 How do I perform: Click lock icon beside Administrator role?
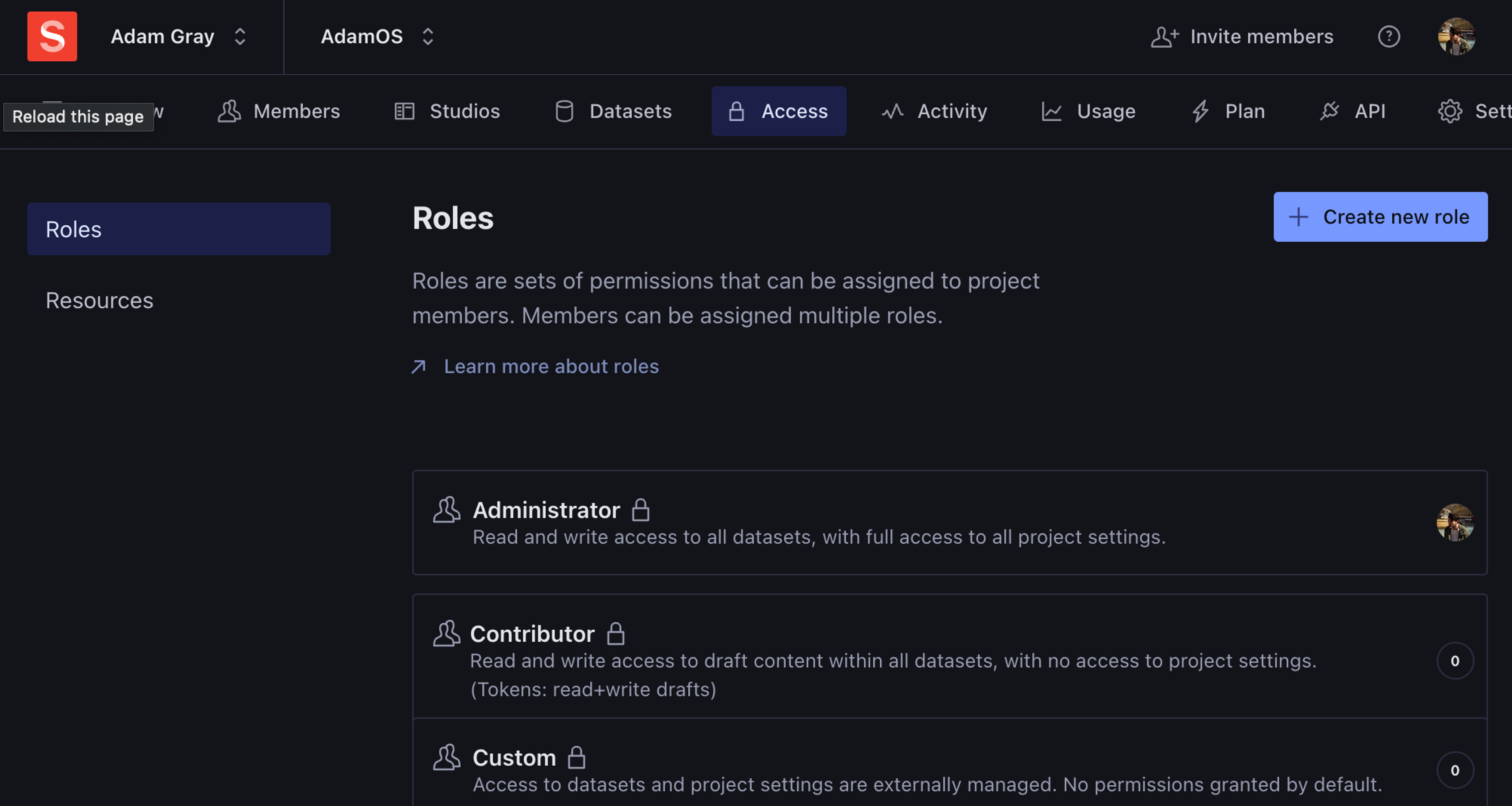click(x=640, y=509)
